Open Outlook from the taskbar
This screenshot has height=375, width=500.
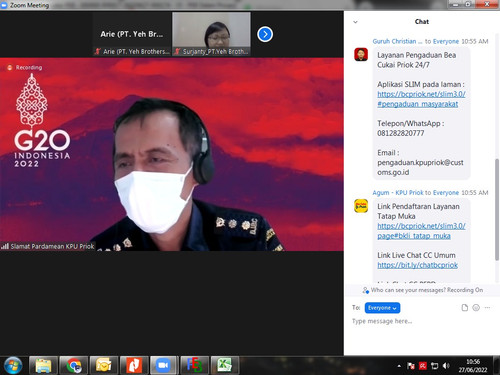[x=104, y=365]
